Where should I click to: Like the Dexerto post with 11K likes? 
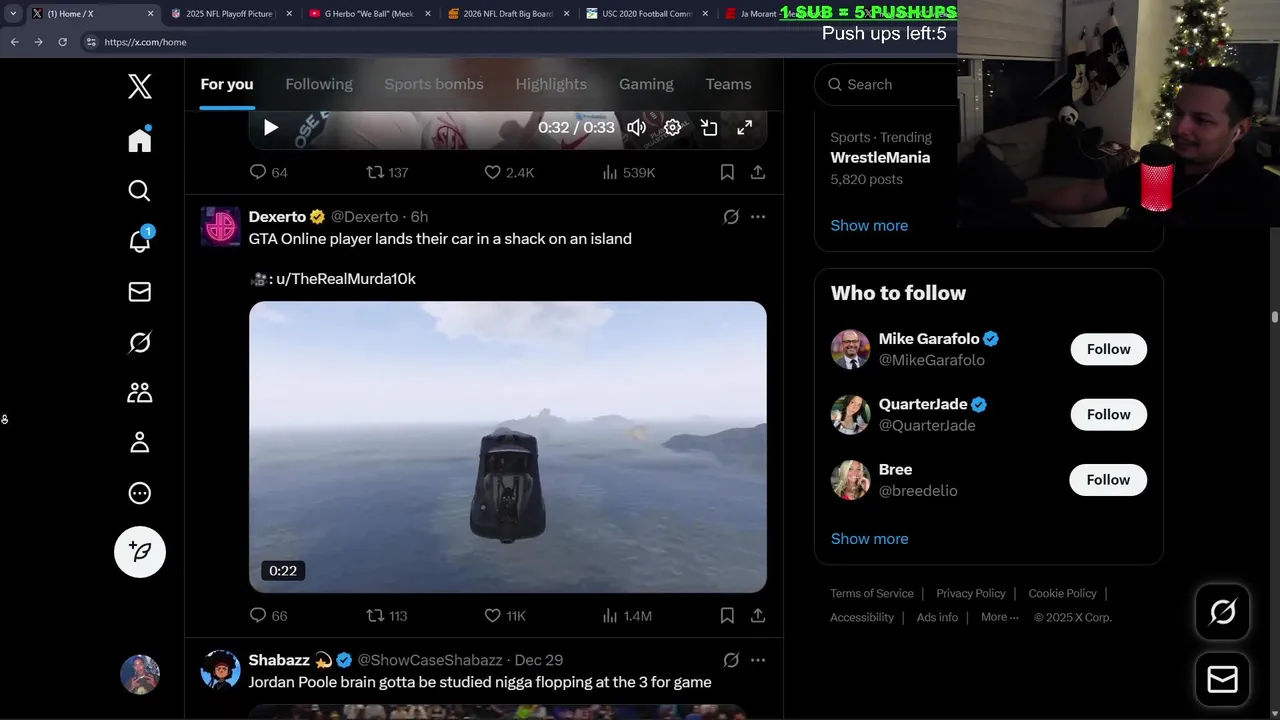click(x=505, y=616)
